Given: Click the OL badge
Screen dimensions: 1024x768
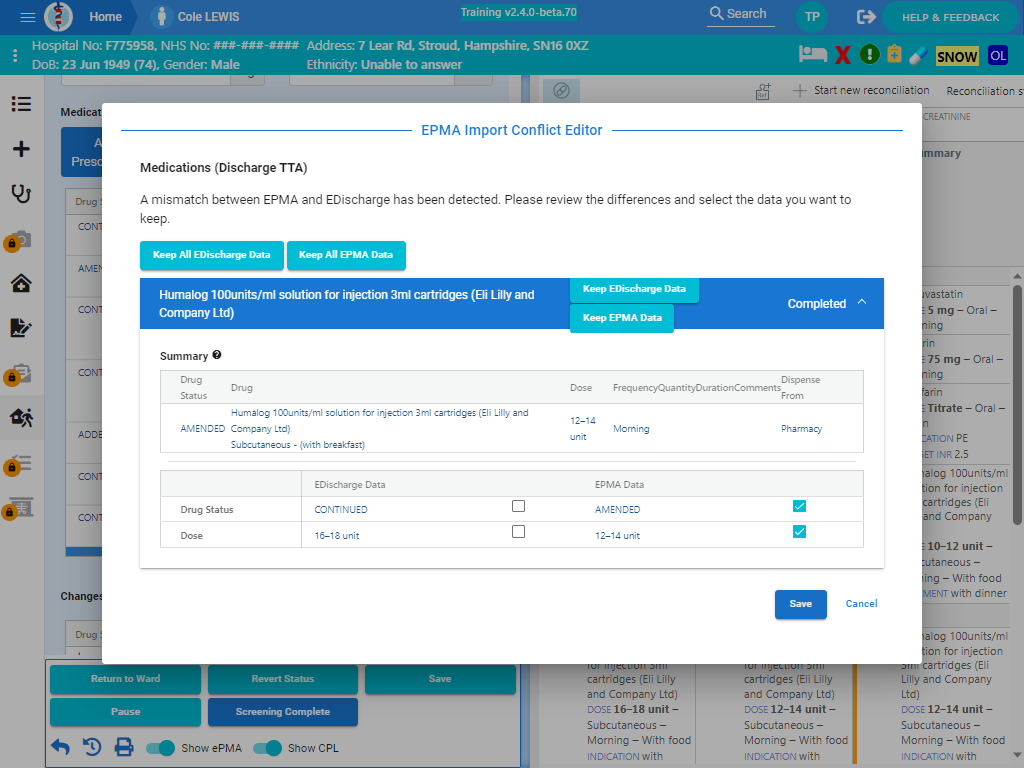Looking at the screenshot, I should pyautogui.click(x=998, y=56).
